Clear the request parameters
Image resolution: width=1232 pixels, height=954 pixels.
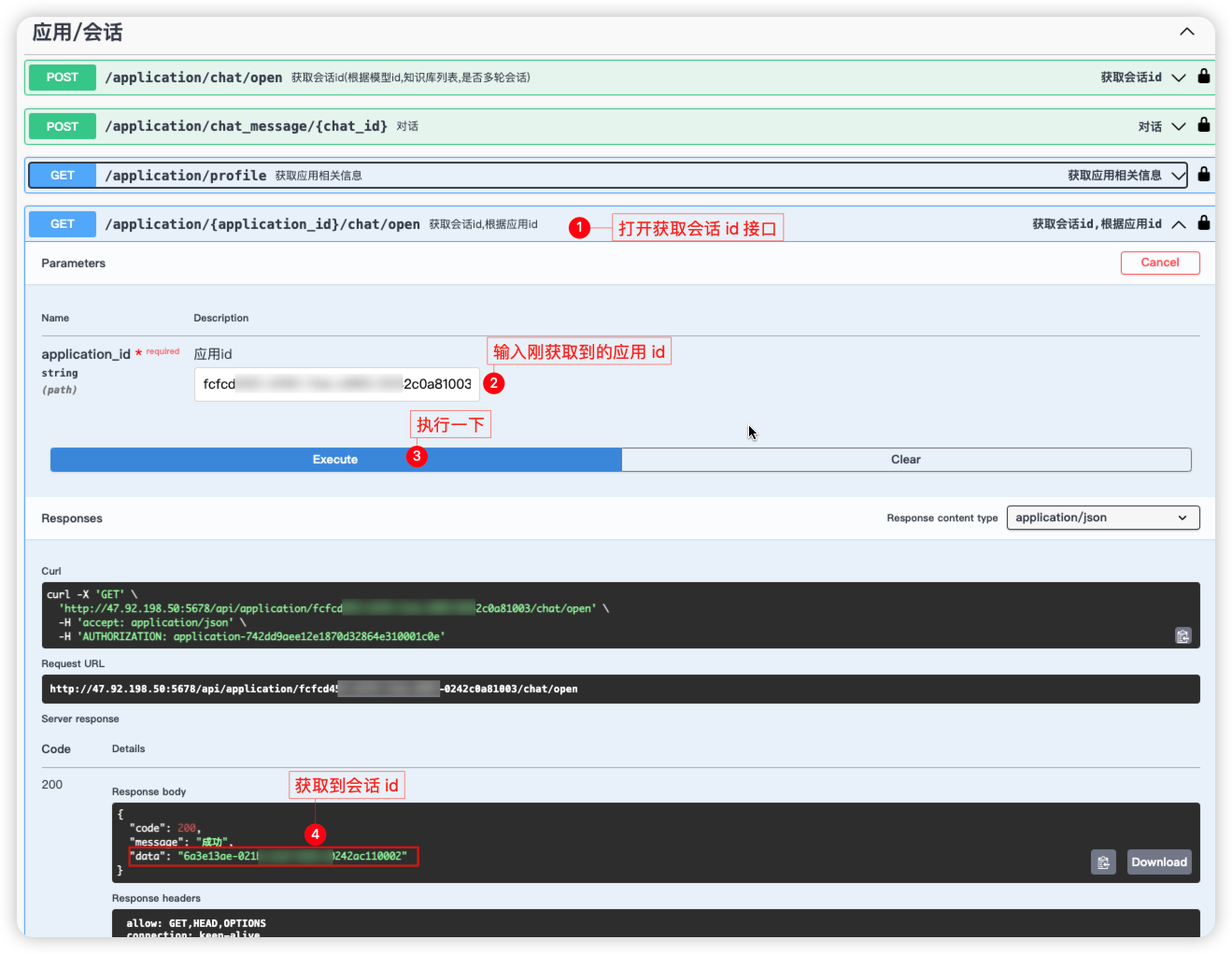tap(905, 459)
